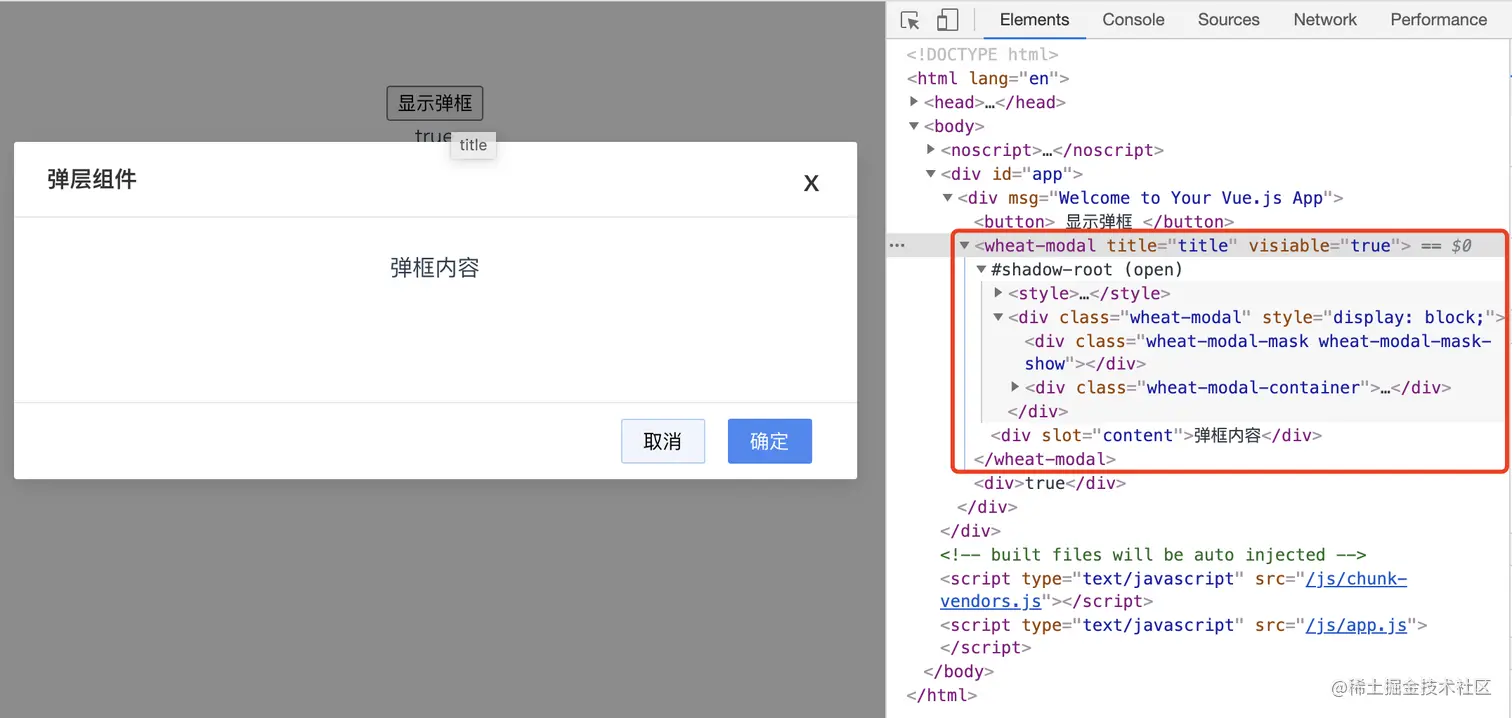Image resolution: width=1512 pixels, height=718 pixels.
Task: Select the <div>true</div> row
Action: click(x=1050, y=483)
